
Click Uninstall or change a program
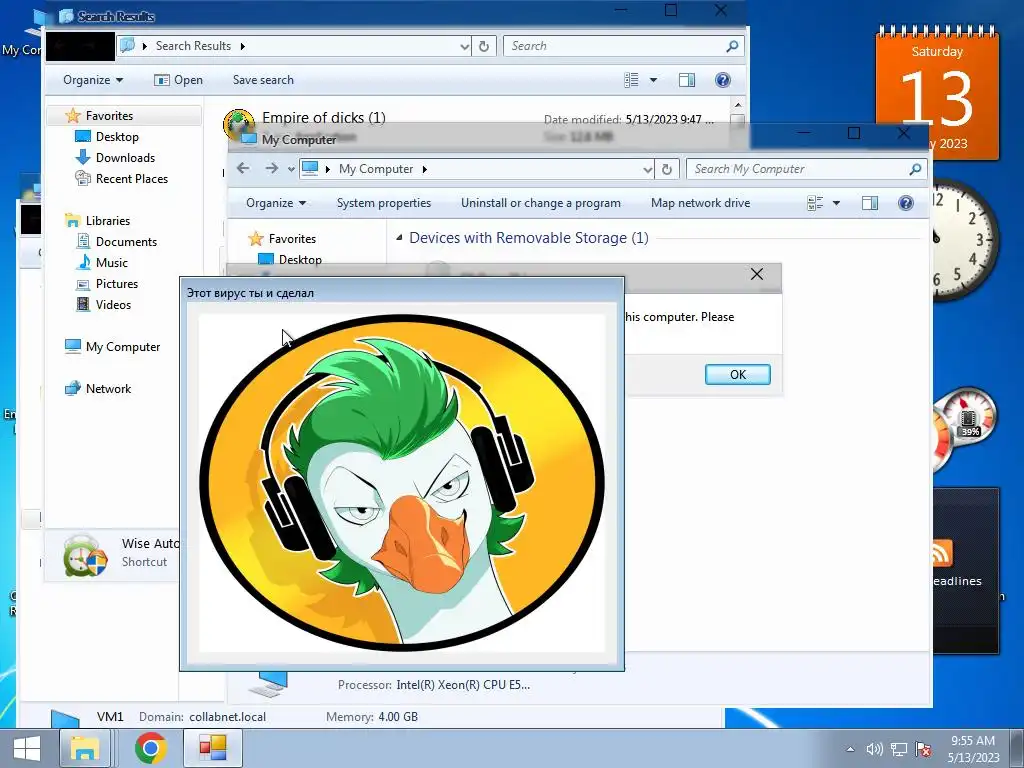pyautogui.click(x=540, y=202)
